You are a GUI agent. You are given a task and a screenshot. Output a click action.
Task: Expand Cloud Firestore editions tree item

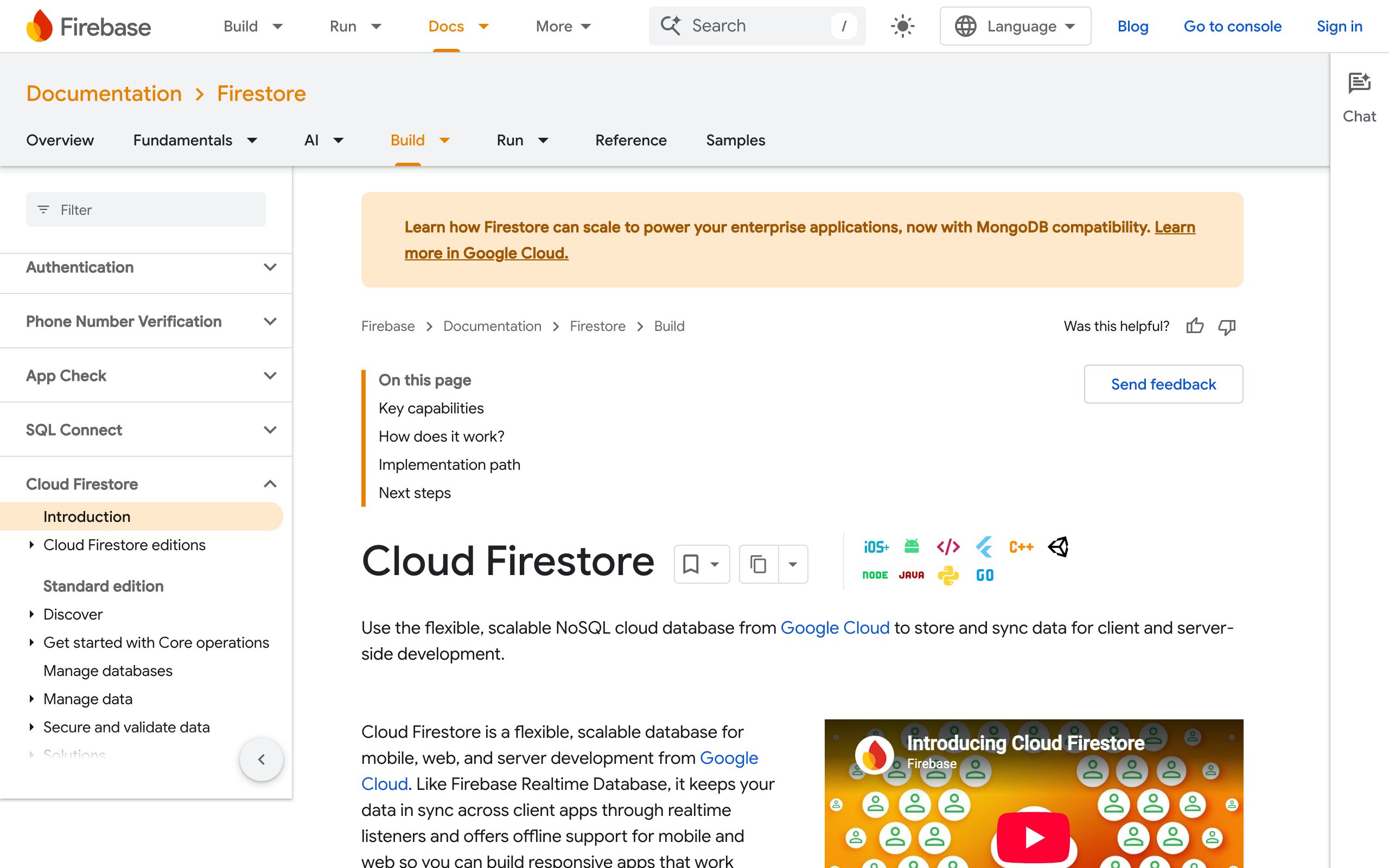[31, 545]
